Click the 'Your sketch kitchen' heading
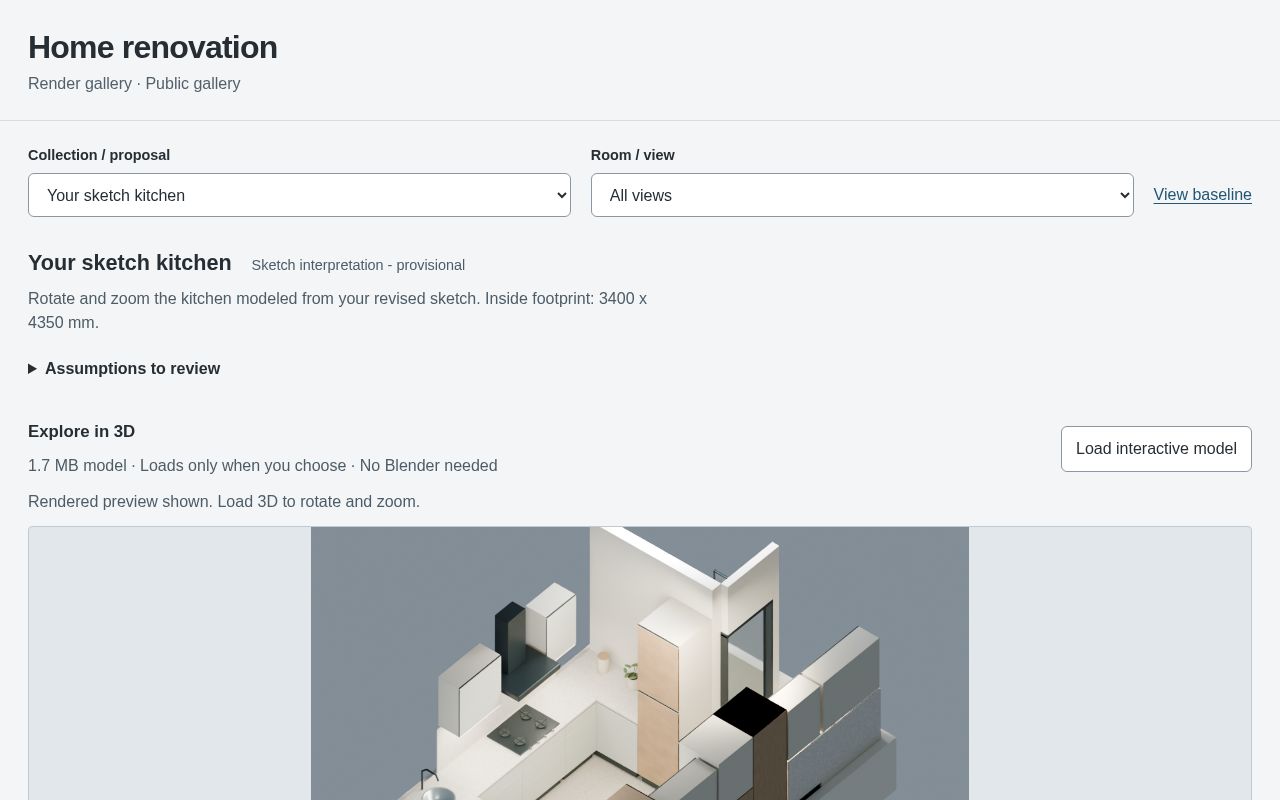The image size is (1280, 800). pos(130,263)
